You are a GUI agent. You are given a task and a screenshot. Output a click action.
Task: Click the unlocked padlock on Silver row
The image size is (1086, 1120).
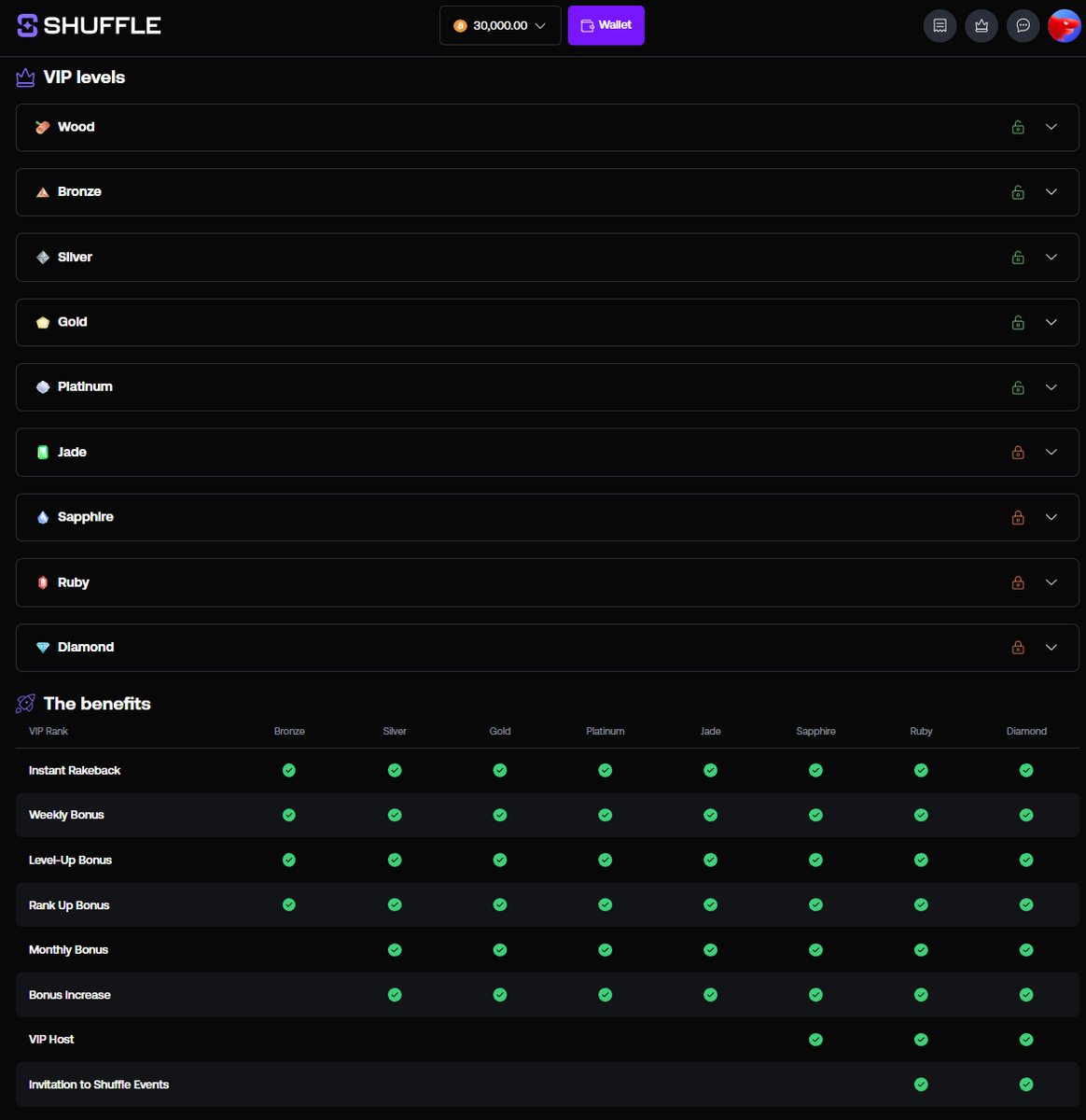point(1018,258)
